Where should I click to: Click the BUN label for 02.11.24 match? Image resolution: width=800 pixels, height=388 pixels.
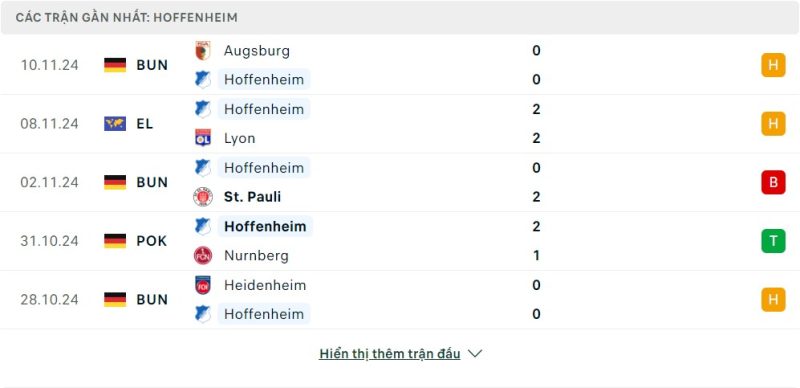click(x=152, y=182)
